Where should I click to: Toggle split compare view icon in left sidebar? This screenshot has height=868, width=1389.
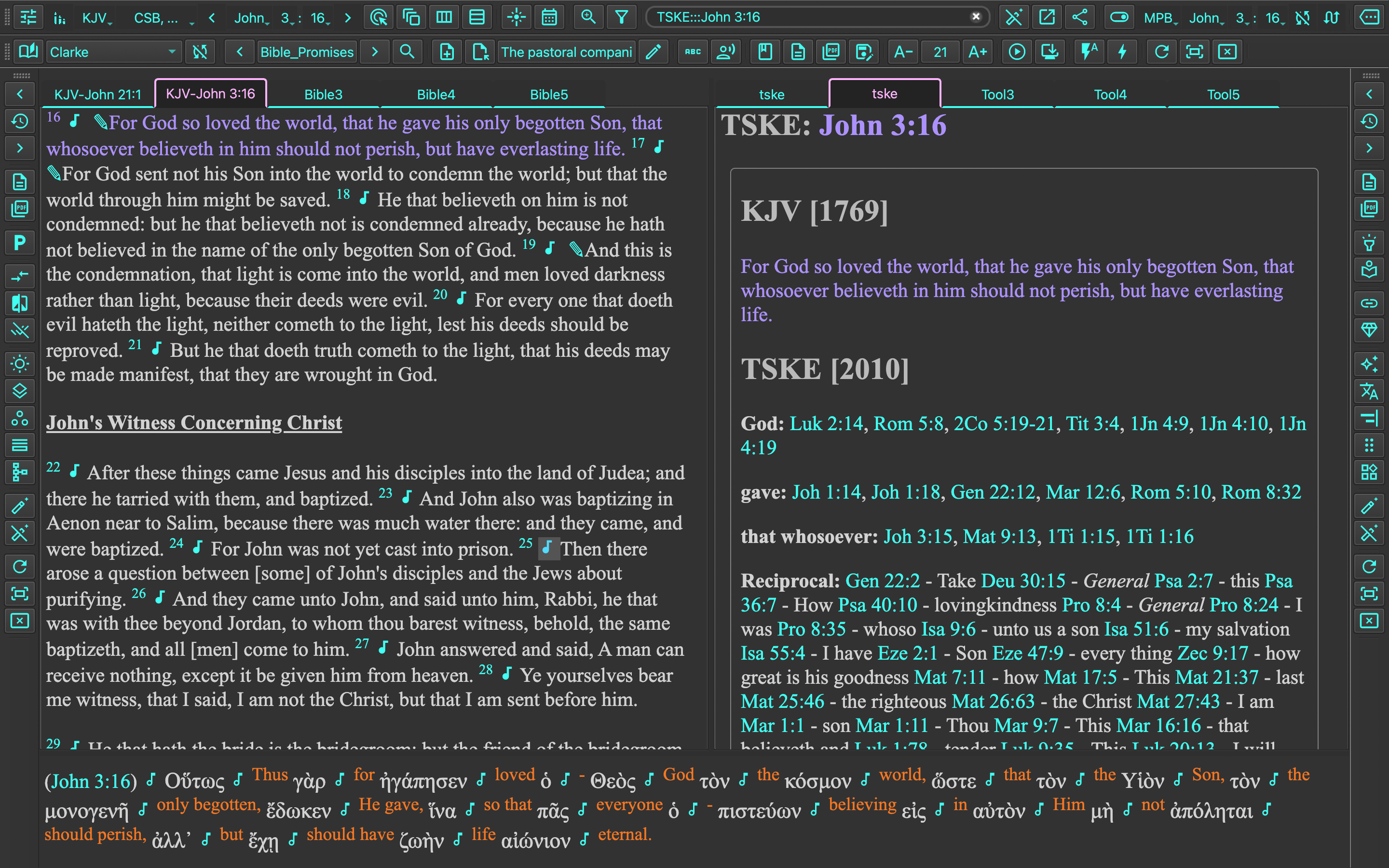point(19,303)
